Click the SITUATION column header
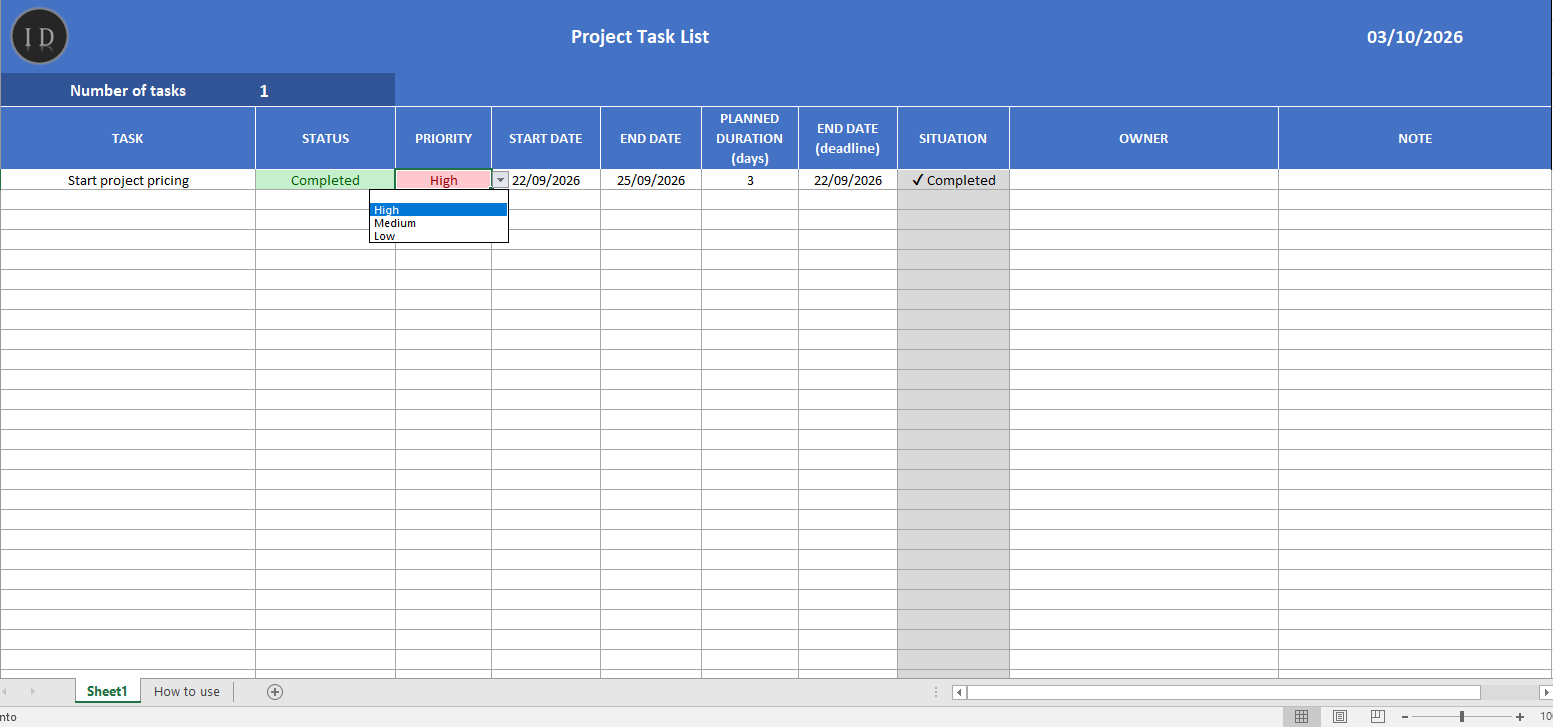The image size is (1553, 727). (x=953, y=138)
